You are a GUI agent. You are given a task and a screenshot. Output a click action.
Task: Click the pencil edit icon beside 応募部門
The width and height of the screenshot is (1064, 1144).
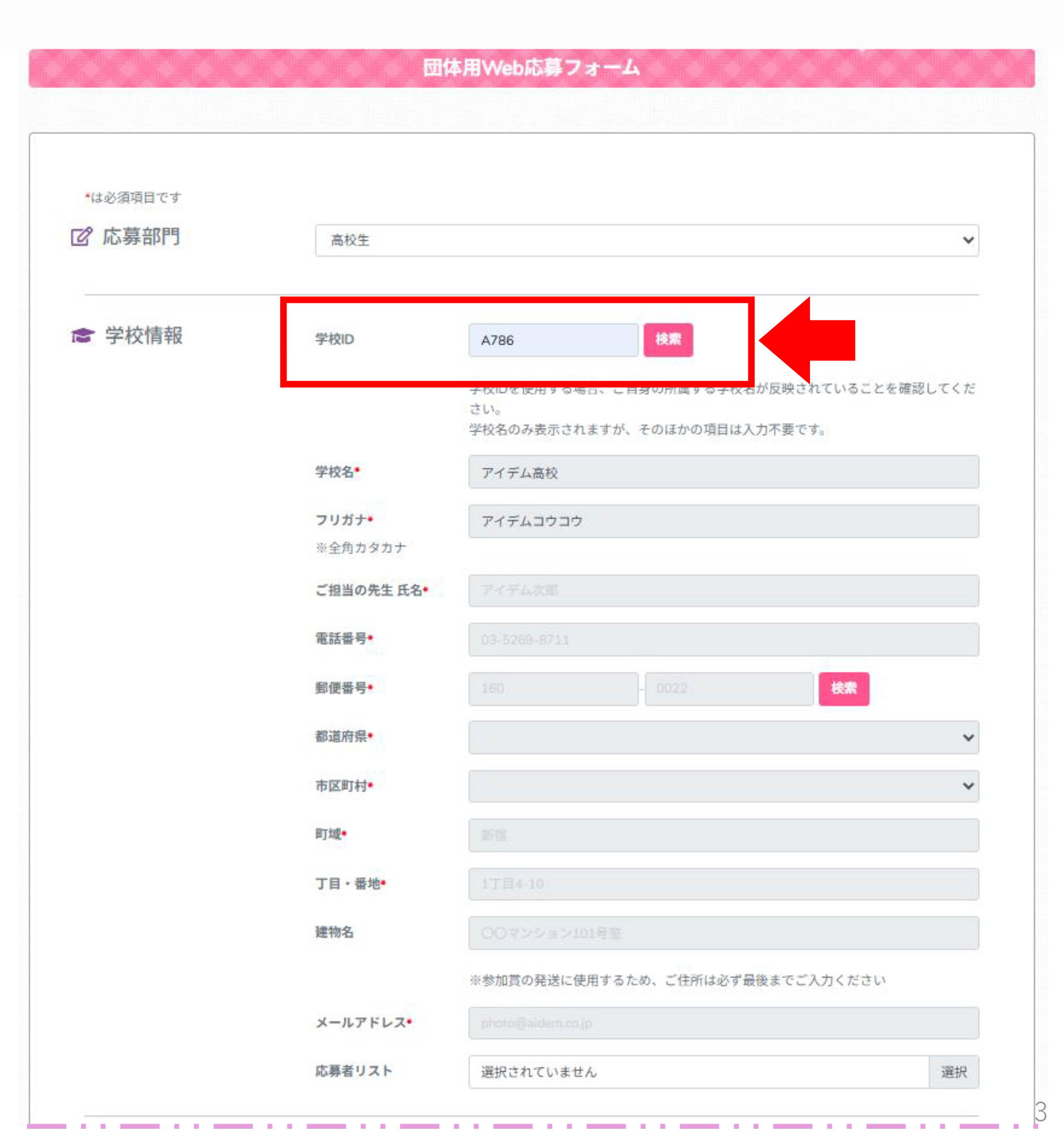pyautogui.click(x=81, y=237)
